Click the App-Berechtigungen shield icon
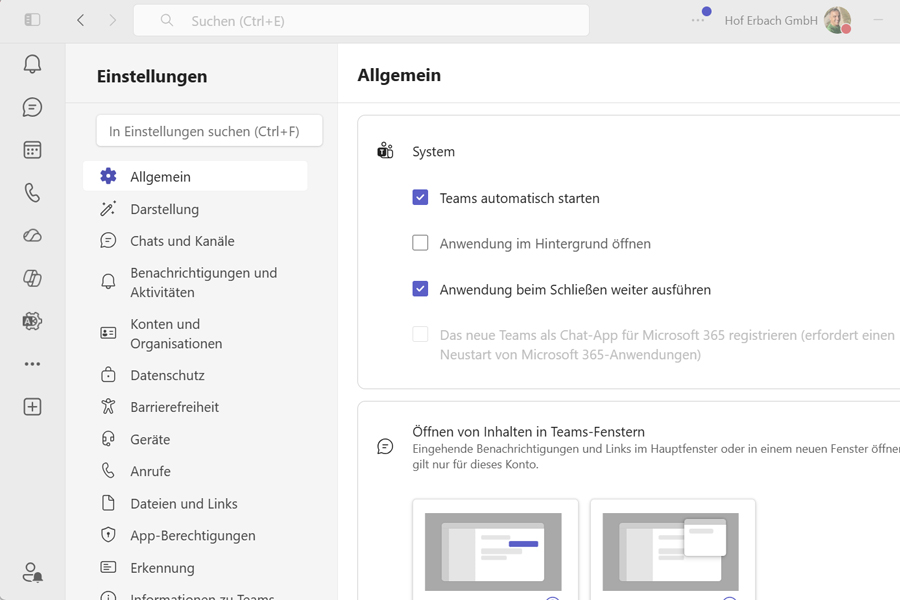This screenshot has height=600, width=900. point(108,535)
